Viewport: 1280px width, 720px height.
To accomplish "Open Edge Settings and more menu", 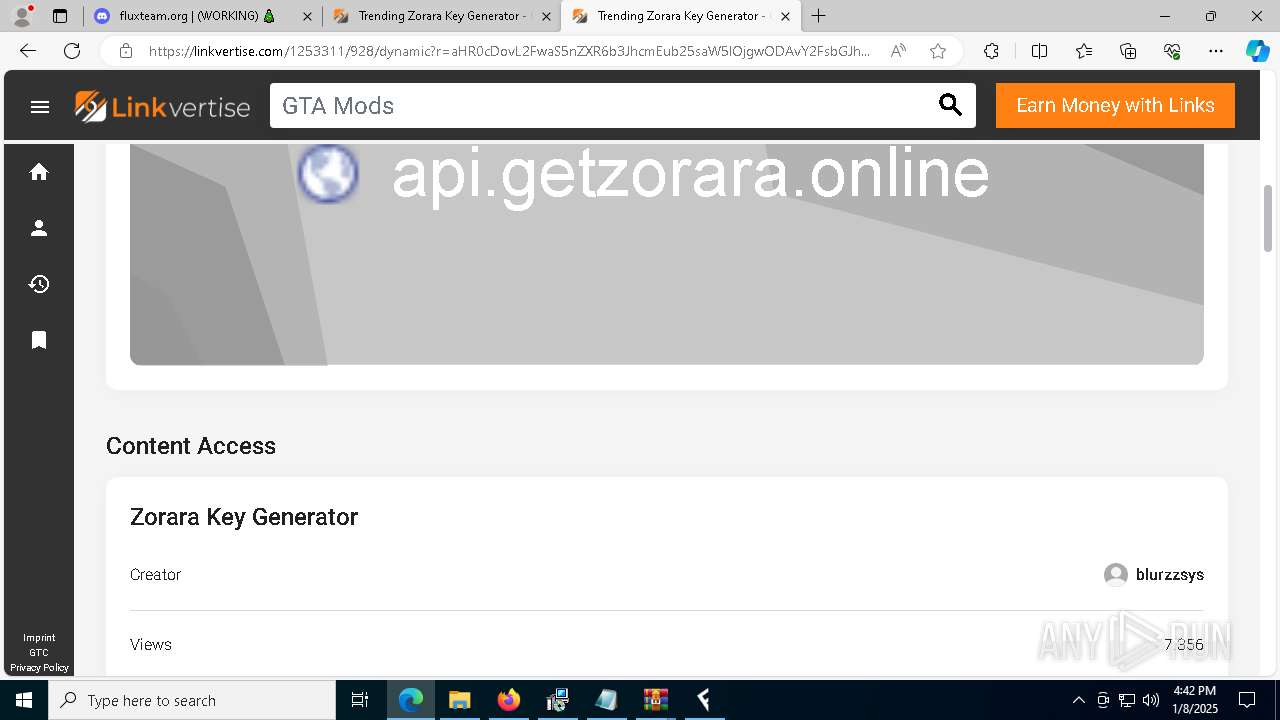I will pos(1216,51).
